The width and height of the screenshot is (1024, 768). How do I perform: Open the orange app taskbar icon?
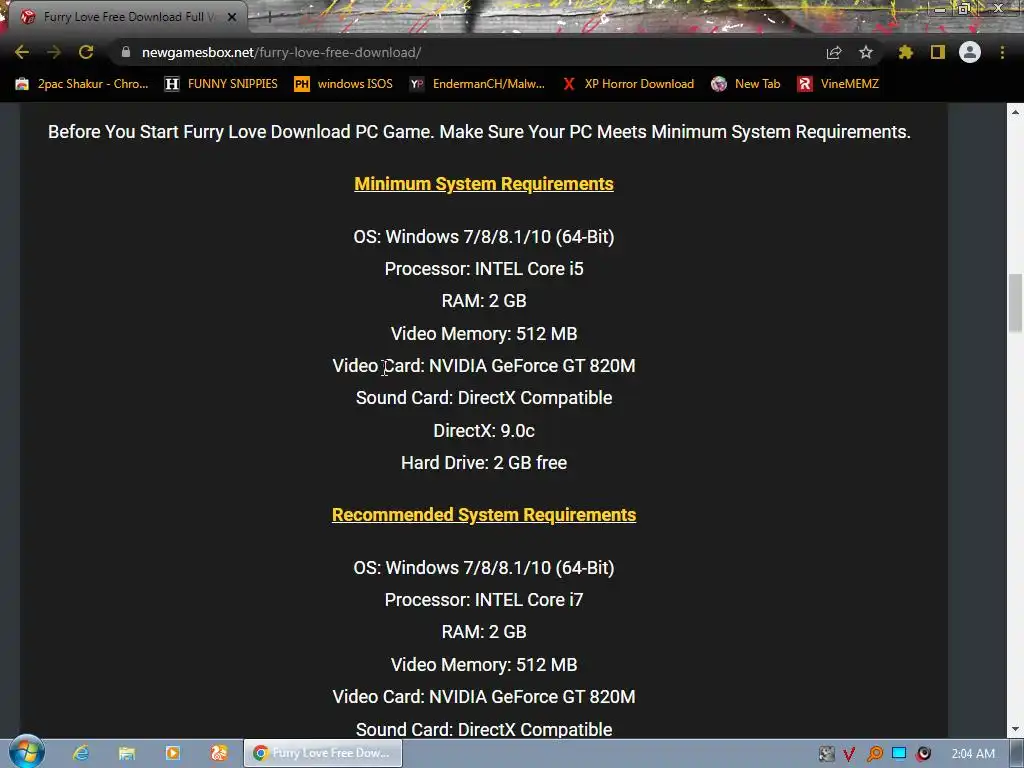point(219,753)
